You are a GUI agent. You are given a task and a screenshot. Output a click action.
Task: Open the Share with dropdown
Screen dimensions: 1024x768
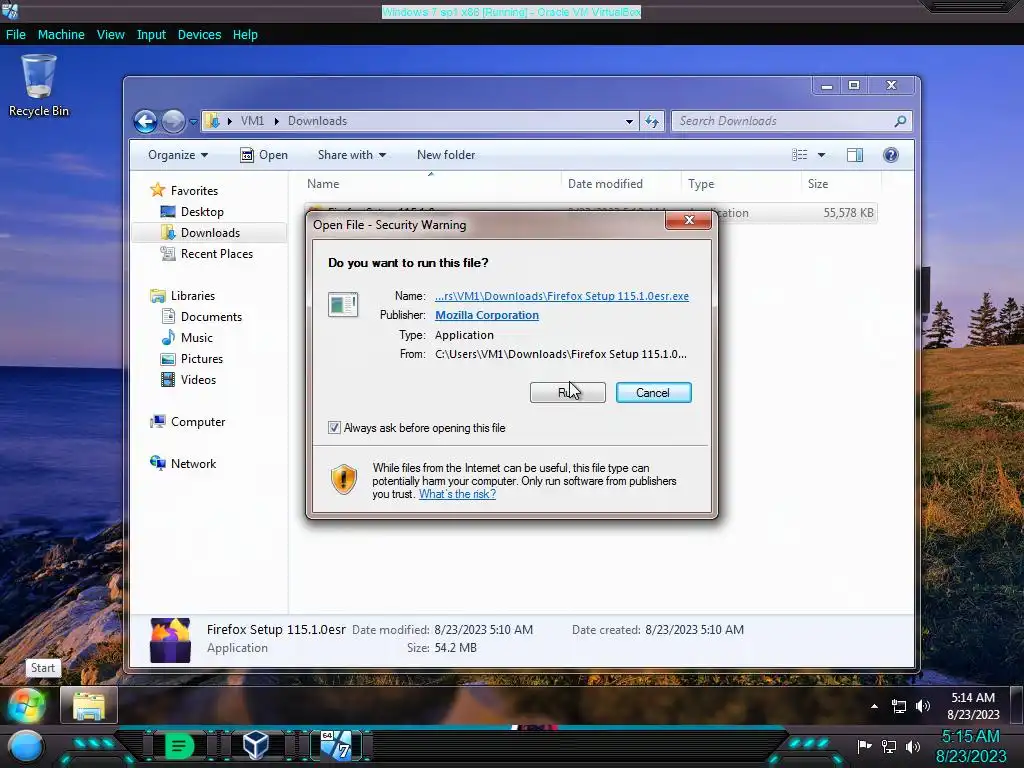tap(352, 155)
